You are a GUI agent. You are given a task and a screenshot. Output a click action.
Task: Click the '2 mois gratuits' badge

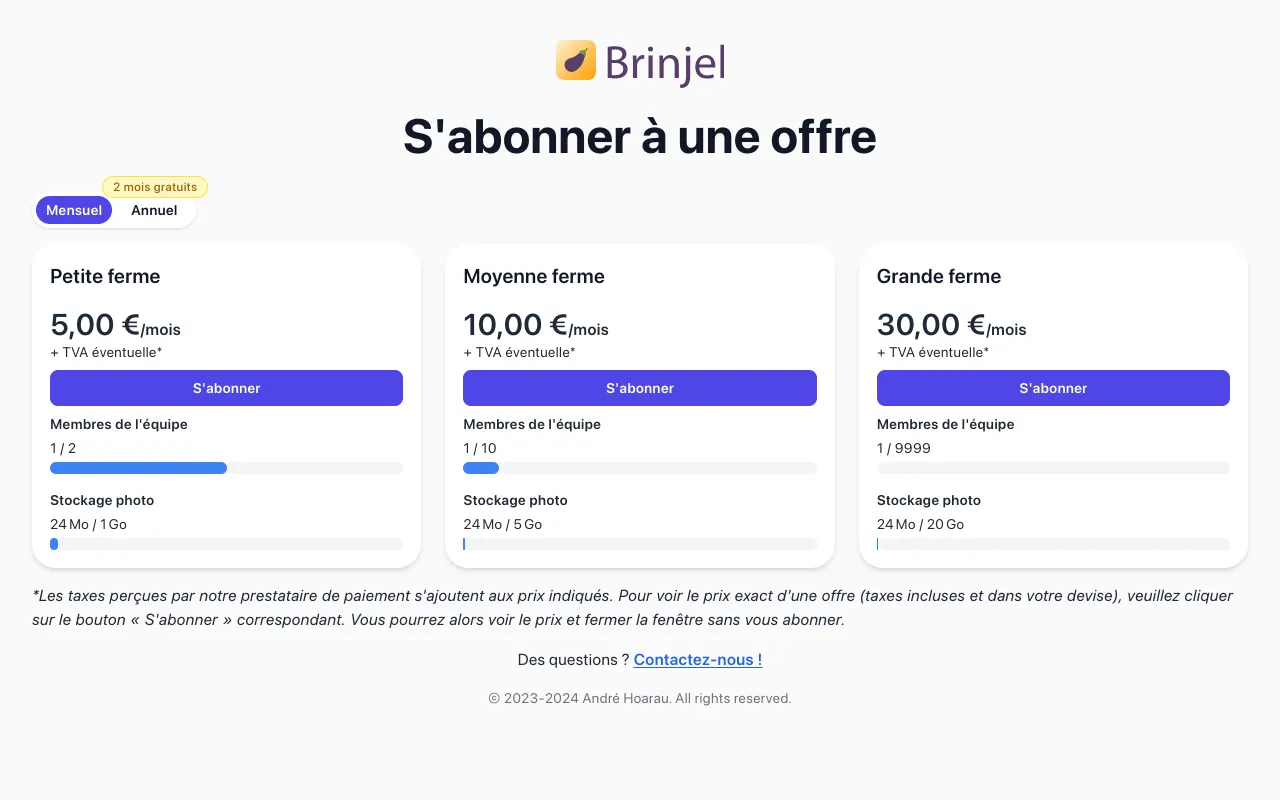point(155,187)
